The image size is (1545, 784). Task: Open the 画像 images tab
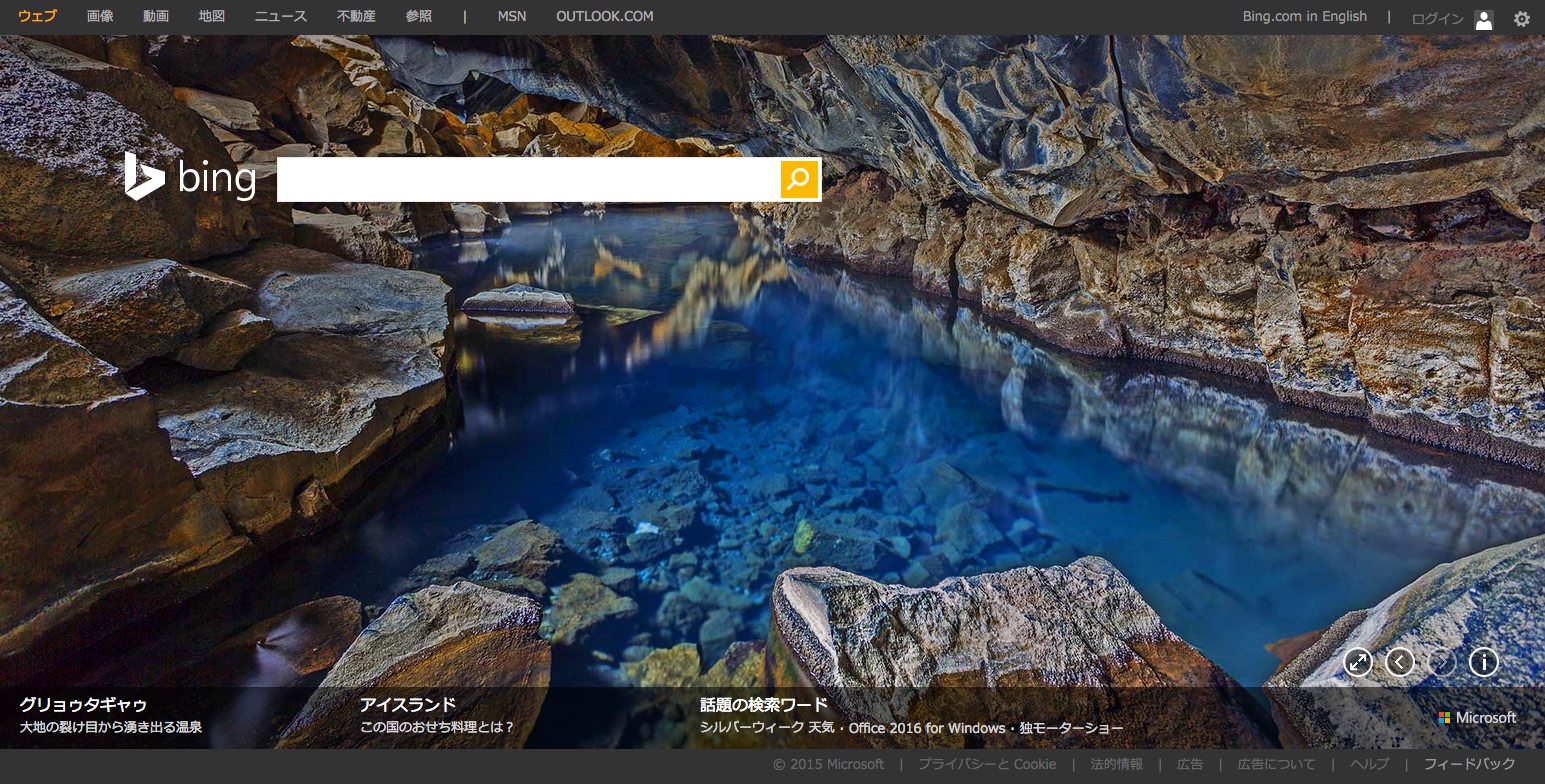[x=100, y=16]
